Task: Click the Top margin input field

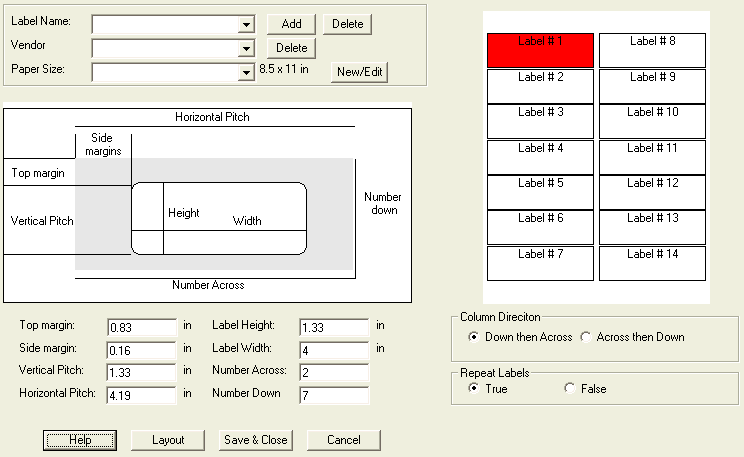Action: (x=141, y=327)
